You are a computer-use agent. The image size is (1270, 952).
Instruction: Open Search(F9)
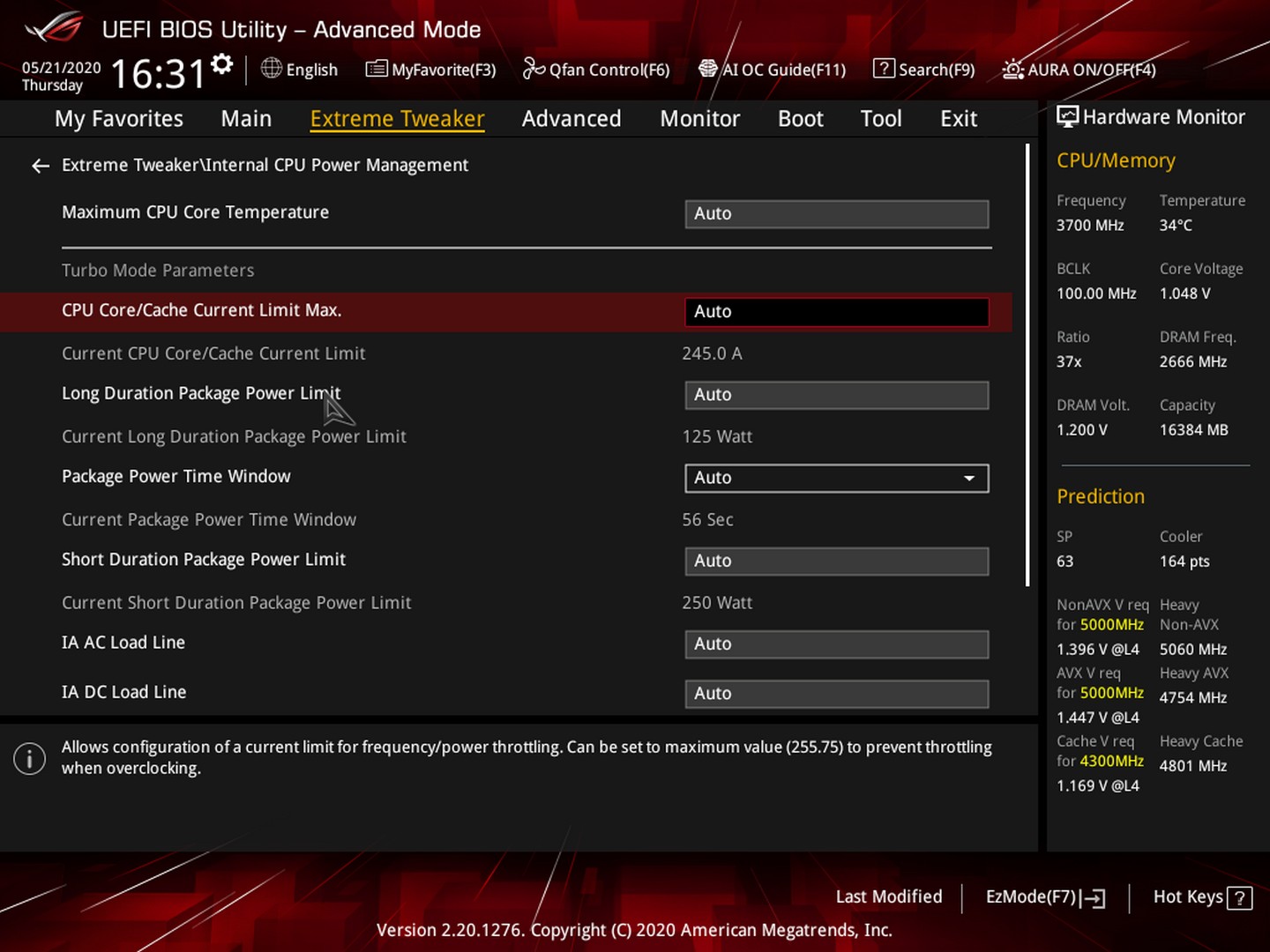pyautogui.click(x=923, y=69)
